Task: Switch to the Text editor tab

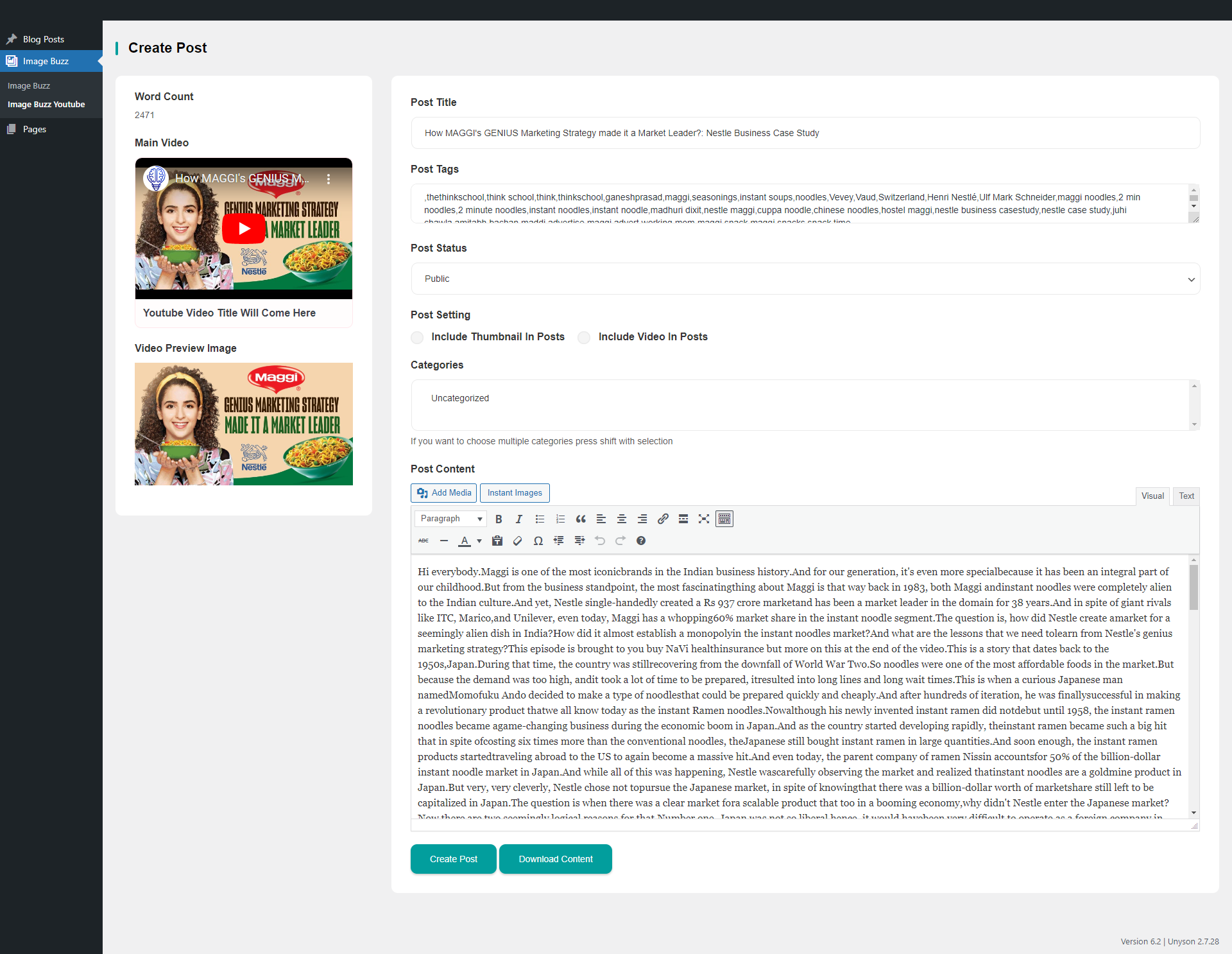Action: click(x=1186, y=496)
